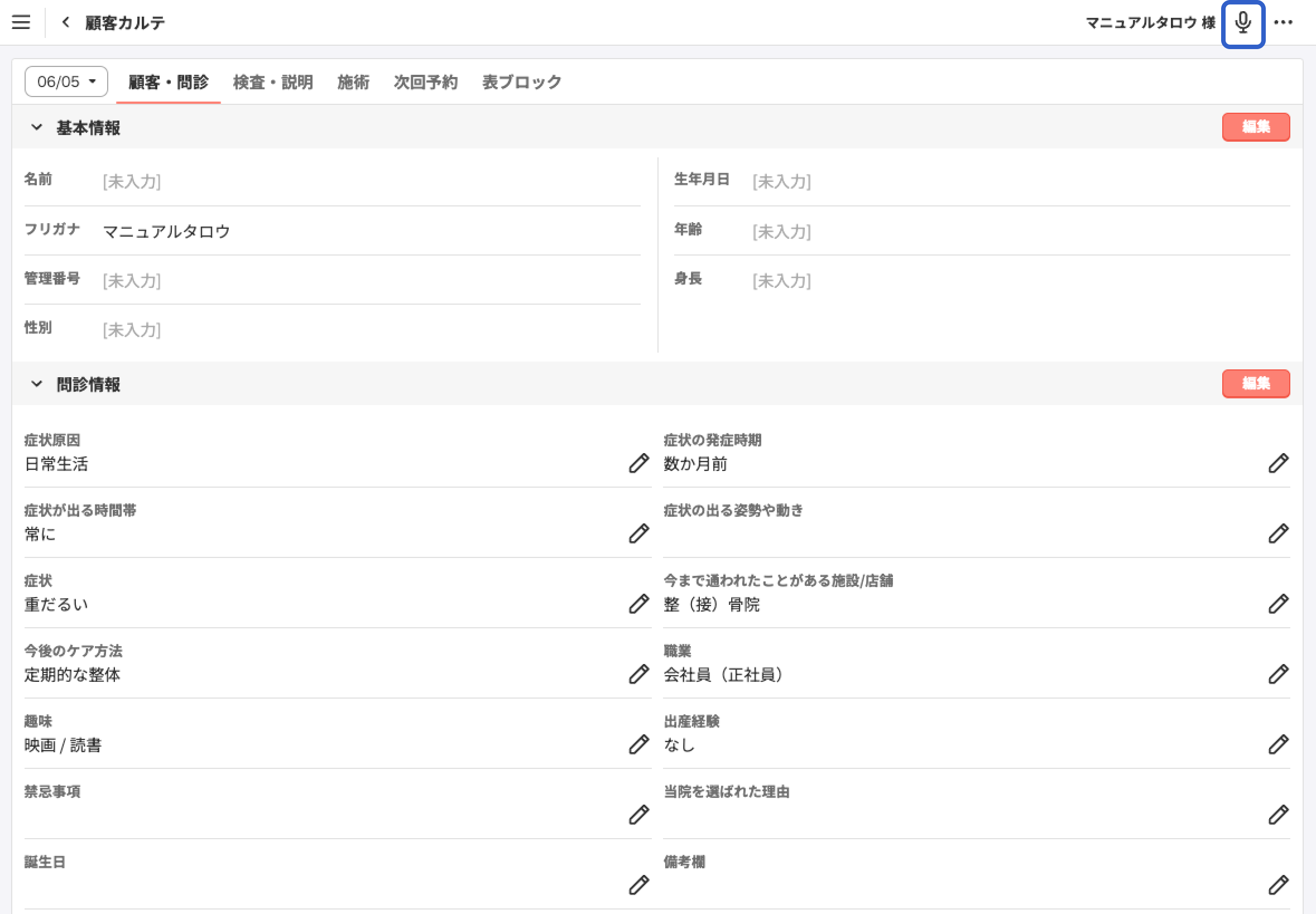Click the 映画 / 読書 value

click(63, 745)
